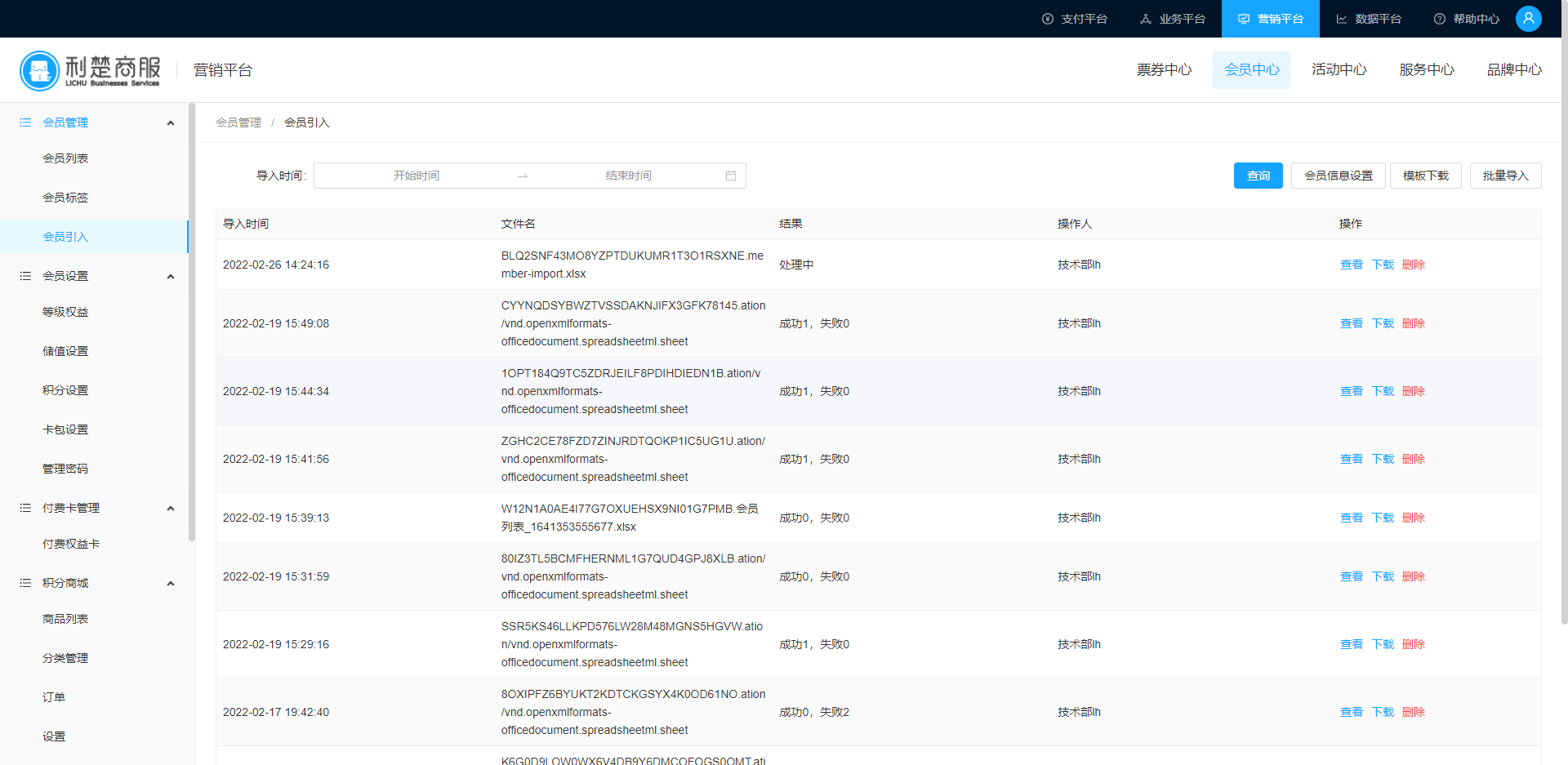The width and height of the screenshot is (1568, 765).
Task: Go to 会员中心 tab
Action: coord(1251,70)
